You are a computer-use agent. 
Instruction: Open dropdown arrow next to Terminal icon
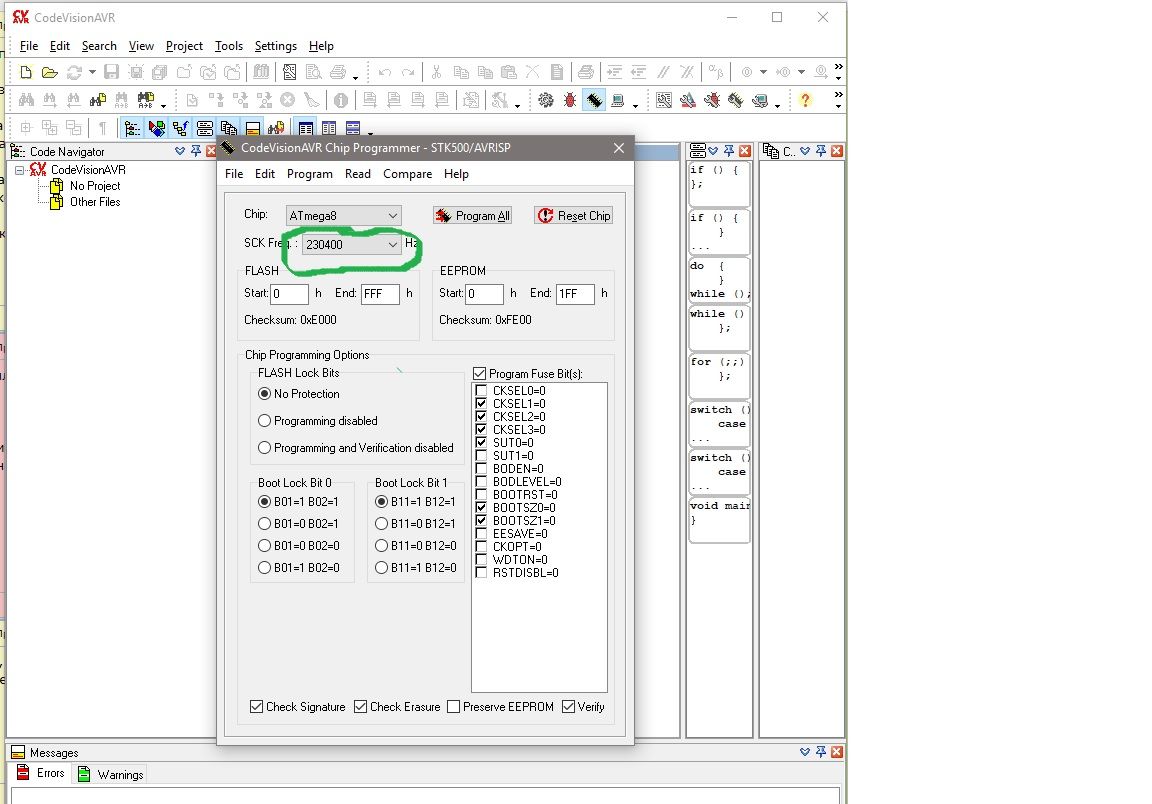click(x=636, y=105)
